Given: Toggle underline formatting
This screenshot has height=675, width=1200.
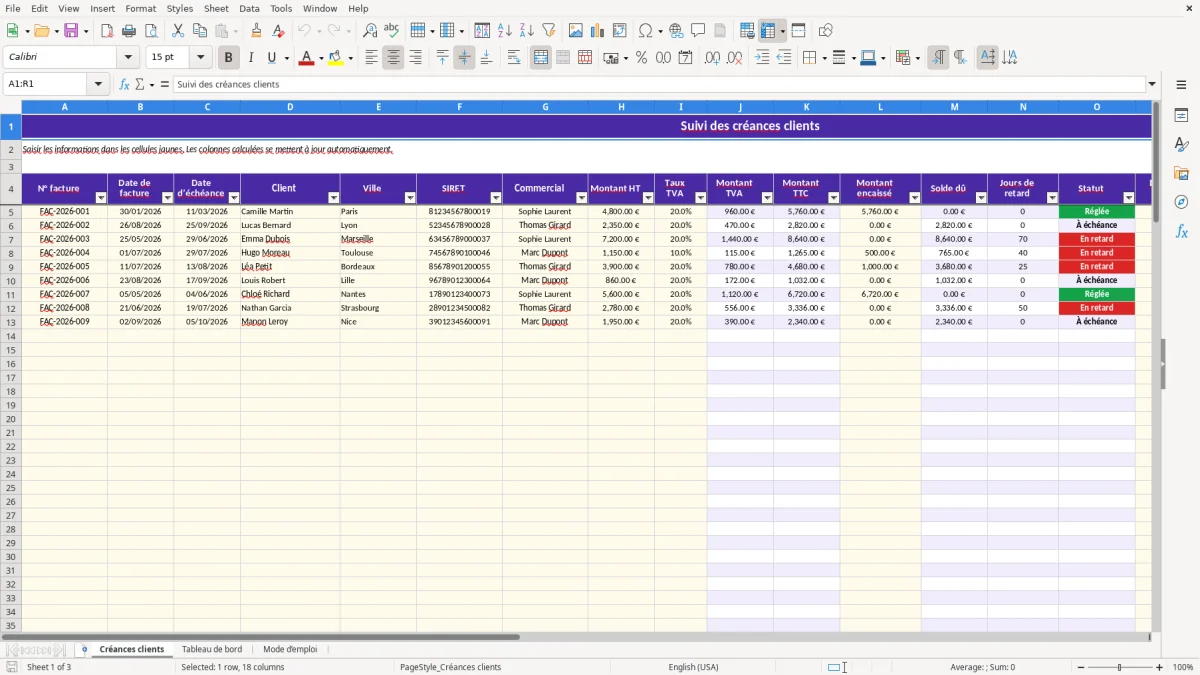Looking at the screenshot, I should coord(271,58).
